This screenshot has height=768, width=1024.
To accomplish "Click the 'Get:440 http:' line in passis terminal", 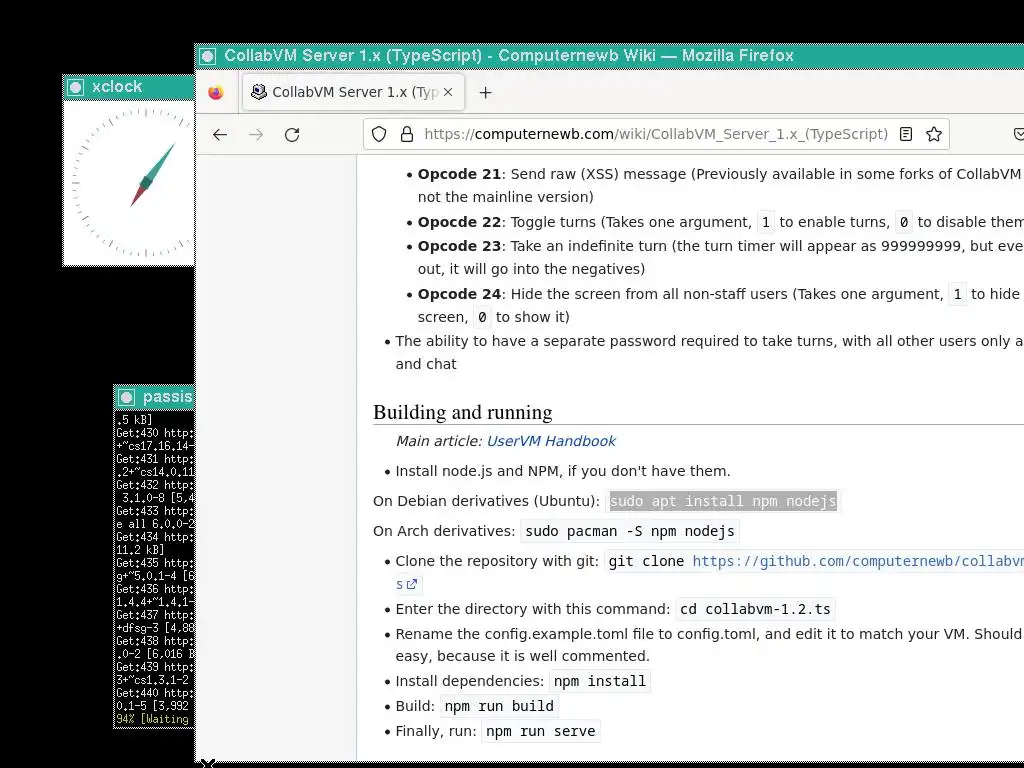I will tap(155, 693).
